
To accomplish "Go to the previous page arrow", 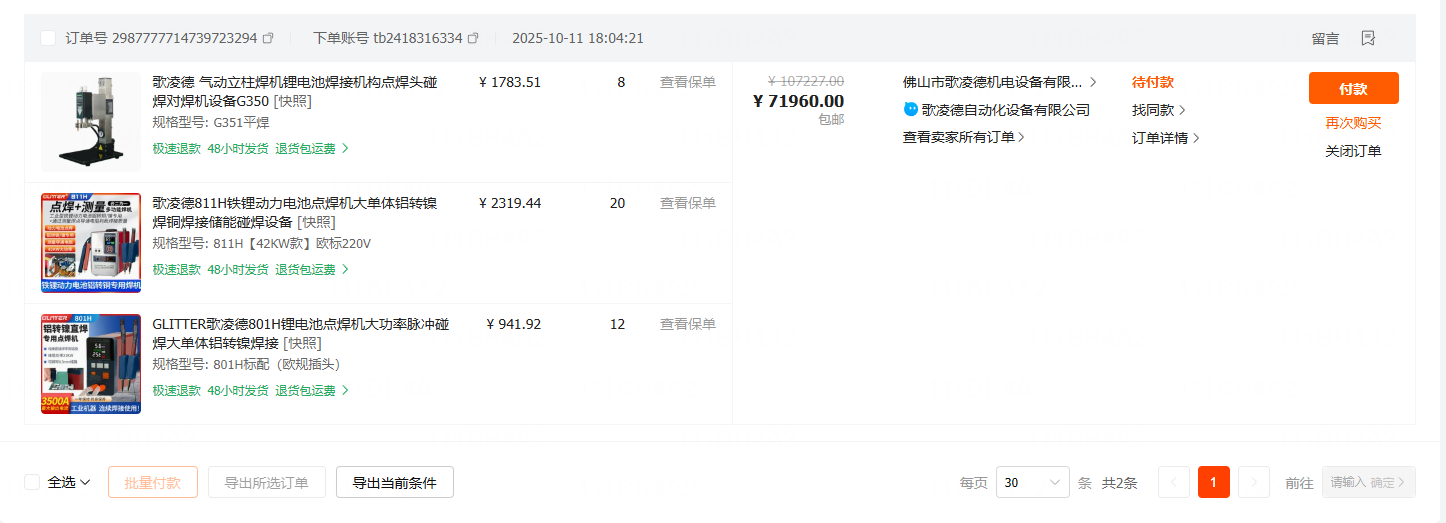I will click(x=1173, y=482).
